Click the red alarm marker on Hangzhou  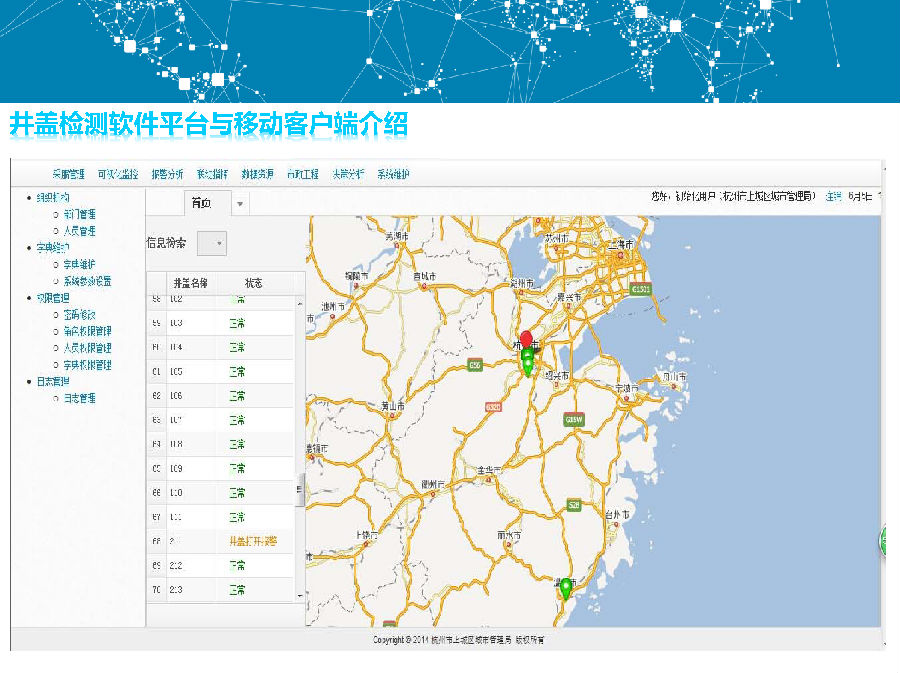coord(526,339)
